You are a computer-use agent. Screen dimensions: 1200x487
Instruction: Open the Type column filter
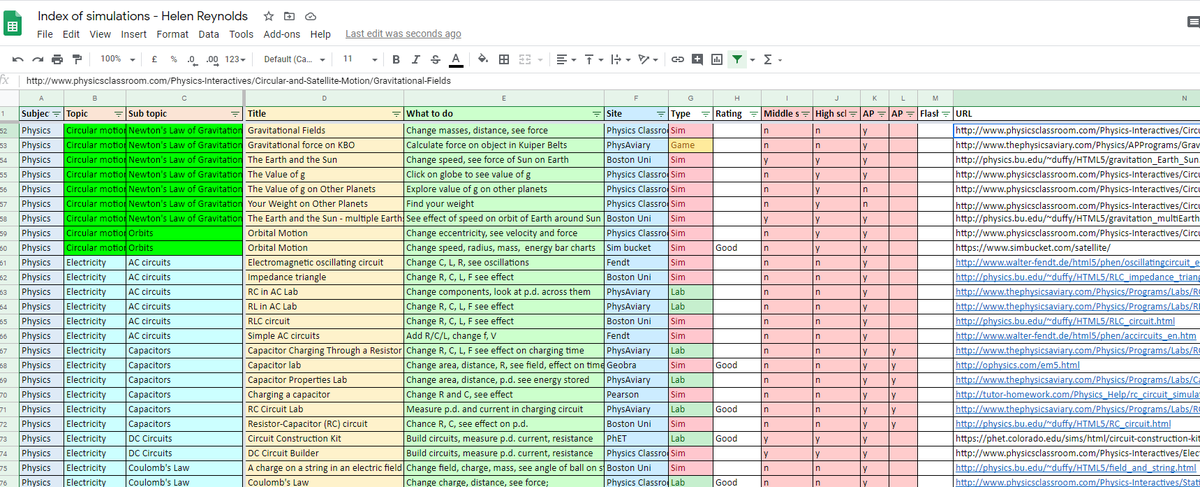pyautogui.click(x=704, y=114)
